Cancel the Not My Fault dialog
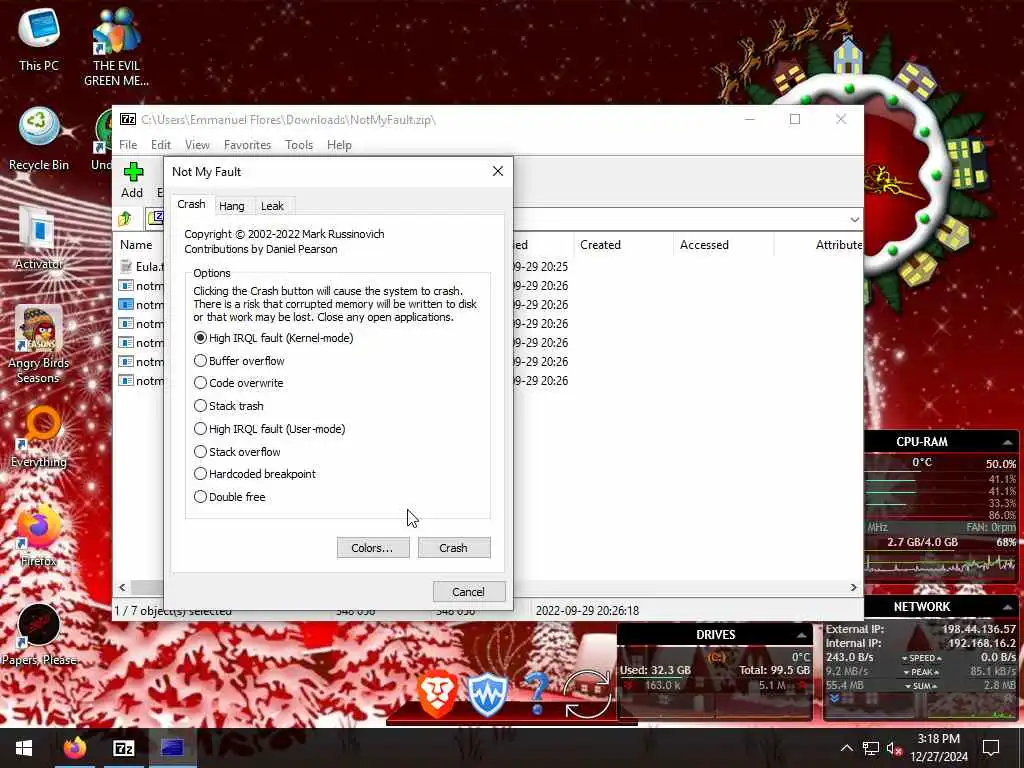 [469, 592]
